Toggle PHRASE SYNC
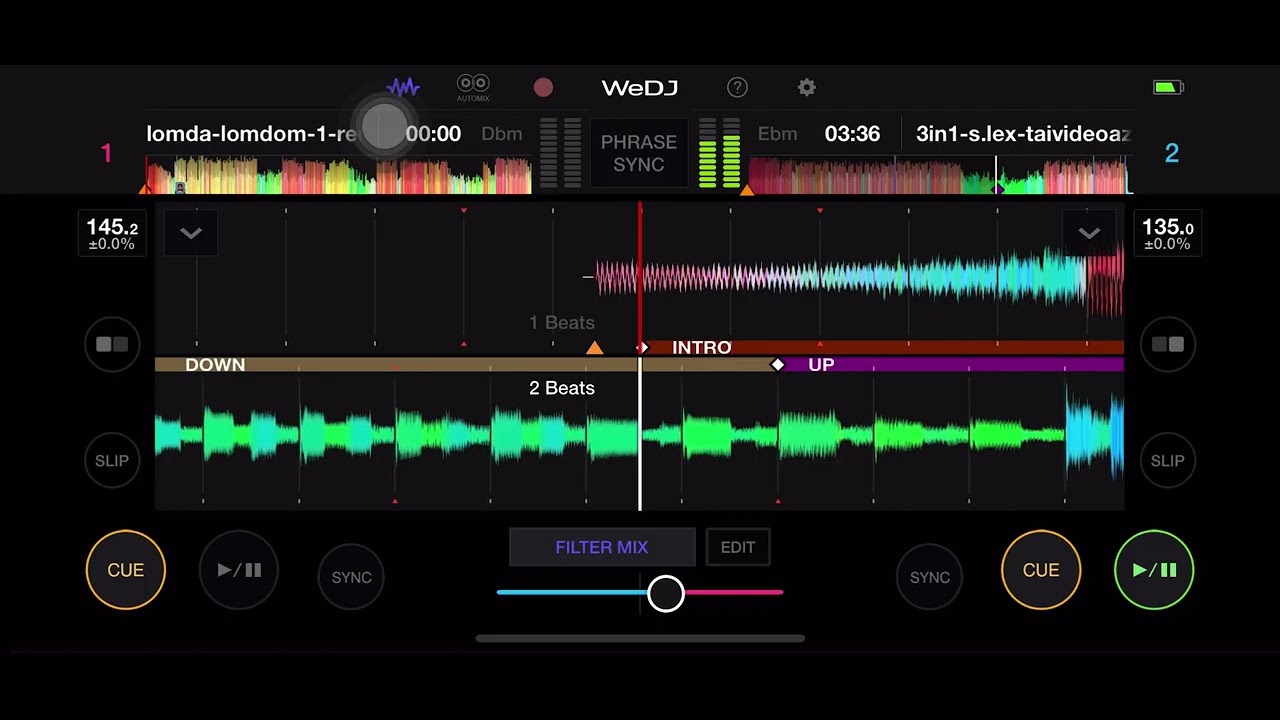The image size is (1280, 720). pyautogui.click(x=639, y=153)
